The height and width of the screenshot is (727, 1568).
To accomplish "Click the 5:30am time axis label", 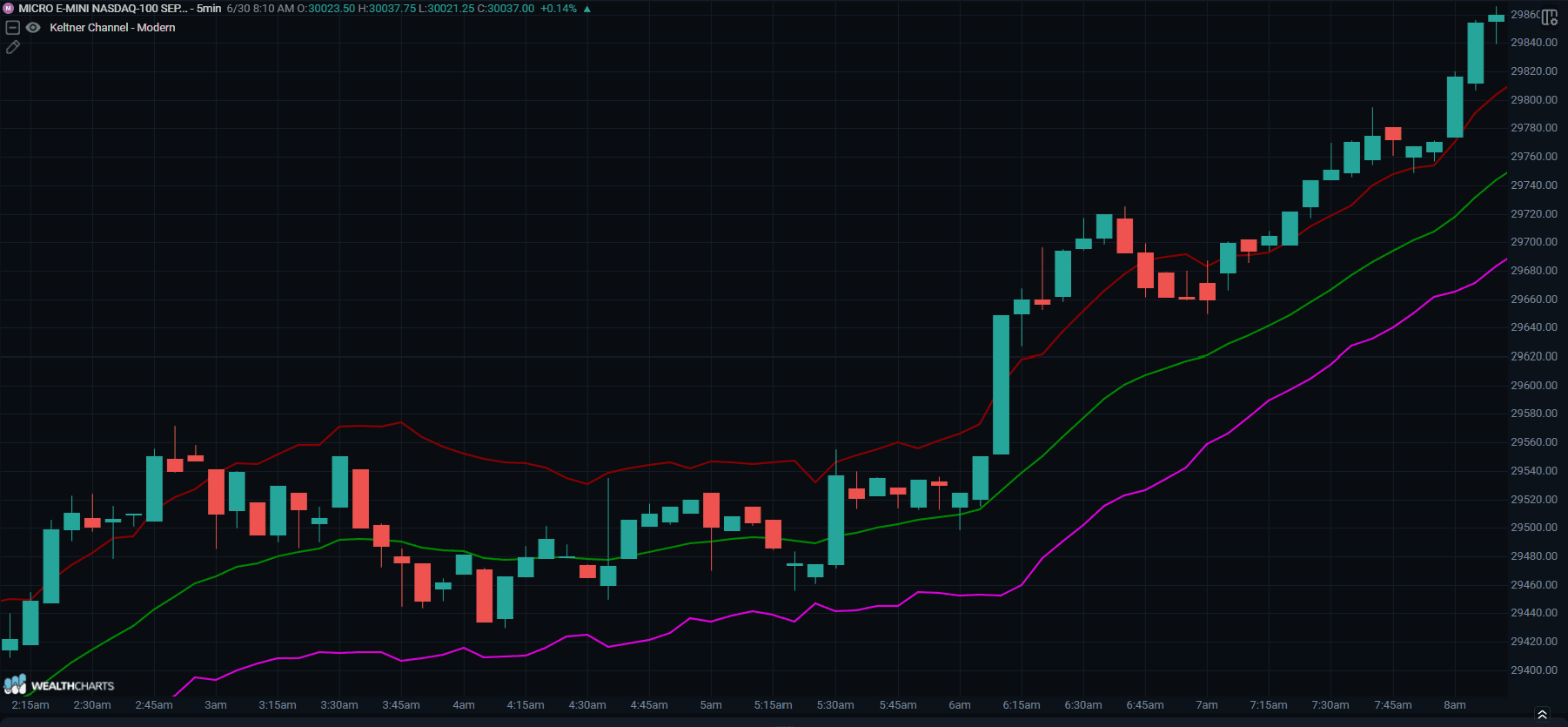I will tap(835, 705).
